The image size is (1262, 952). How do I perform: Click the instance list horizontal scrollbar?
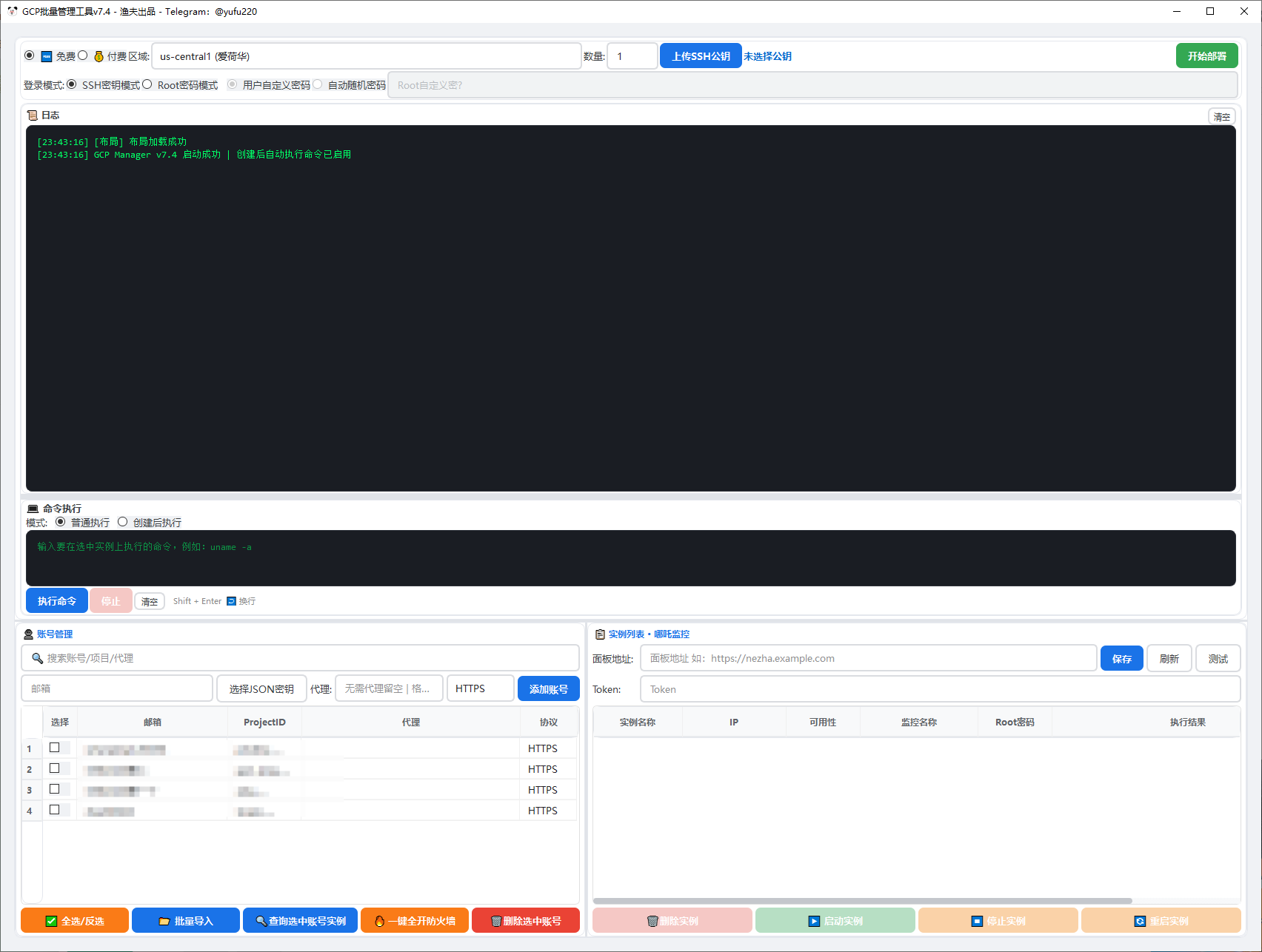[x=863, y=901]
